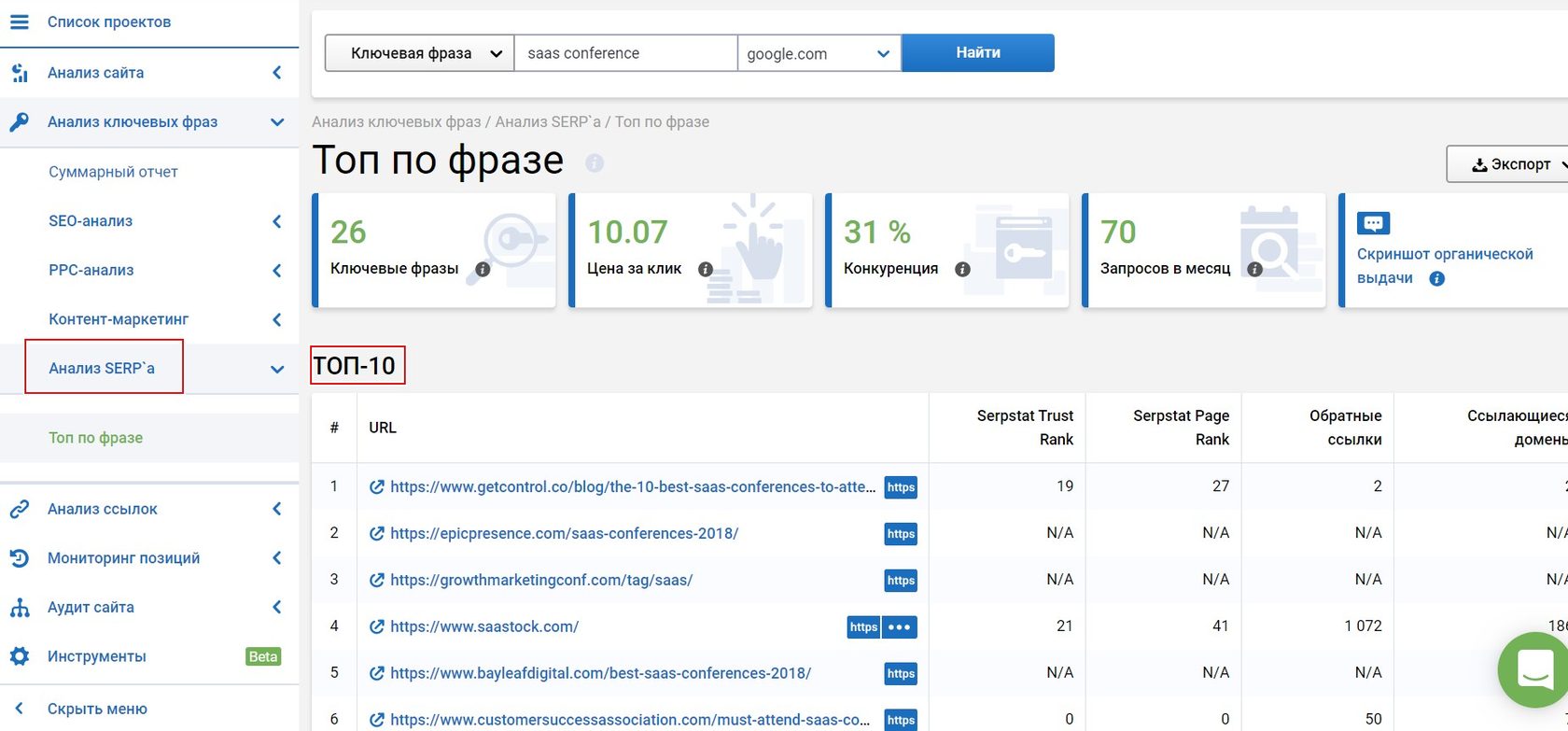
Task: Click info icon beside Ключевые фразы
Action: coord(483,269)
